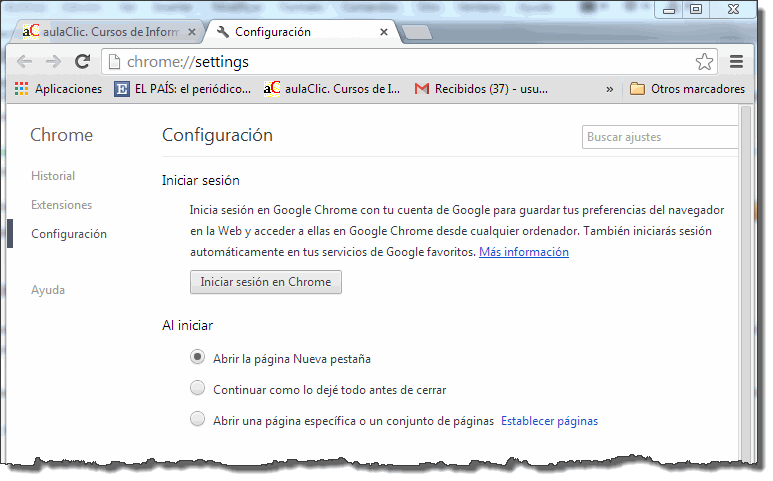Reload the current page
This screenshot has height=481, width=773.
(x=82, y=62)
